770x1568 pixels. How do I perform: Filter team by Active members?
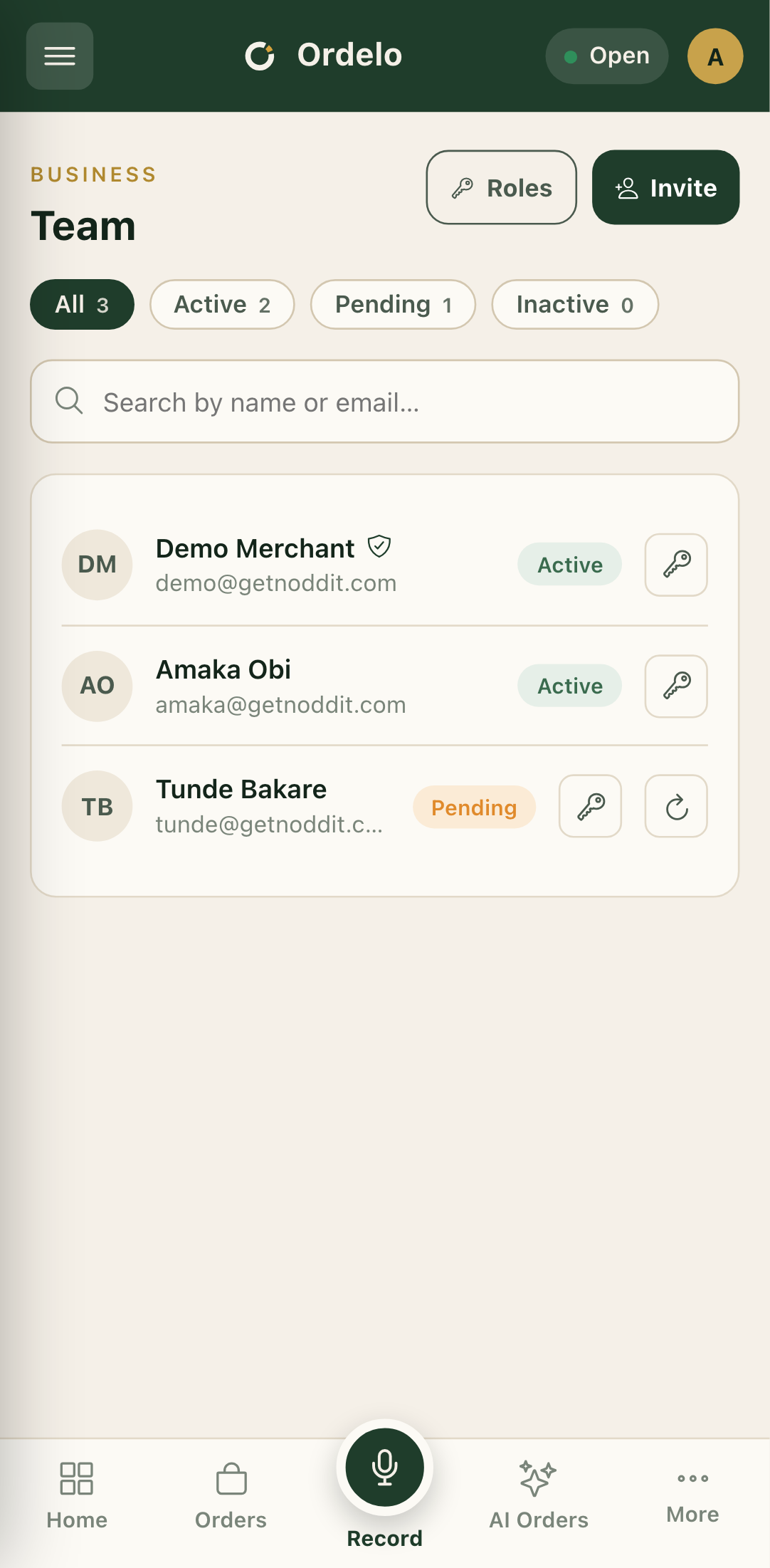tap(222, 305)
